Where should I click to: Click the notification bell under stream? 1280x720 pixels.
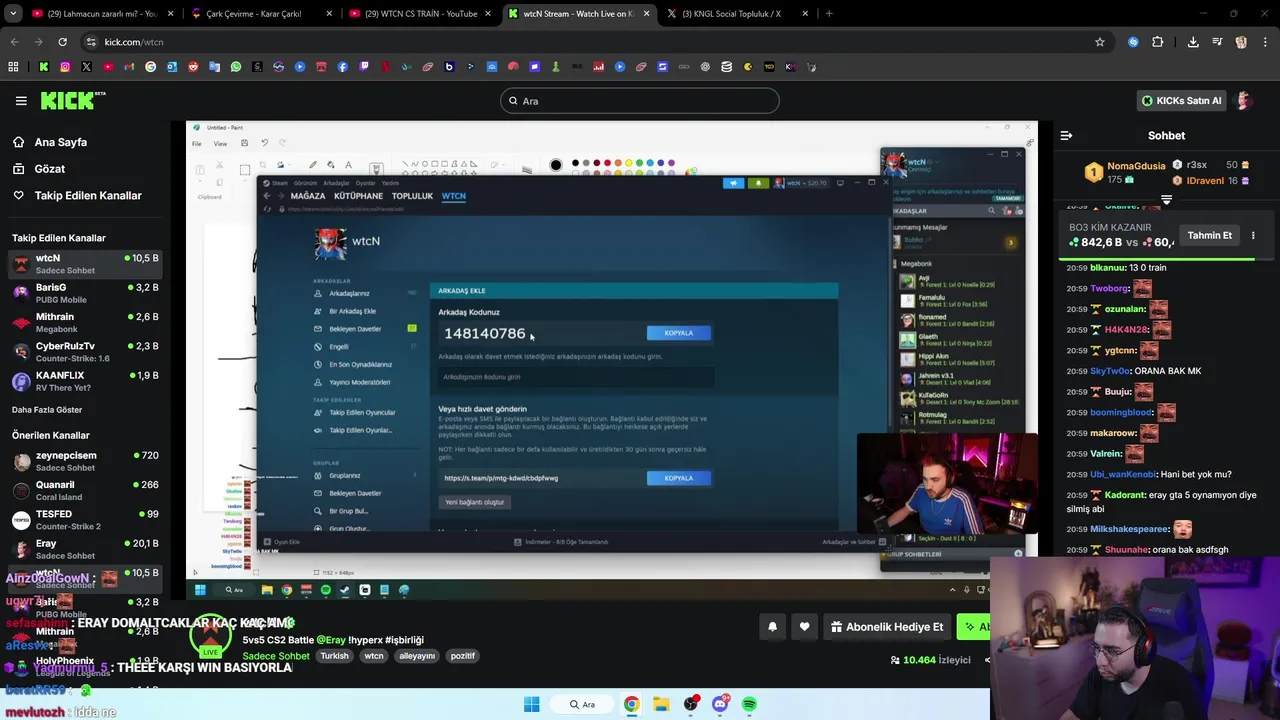tap(772, 627)
